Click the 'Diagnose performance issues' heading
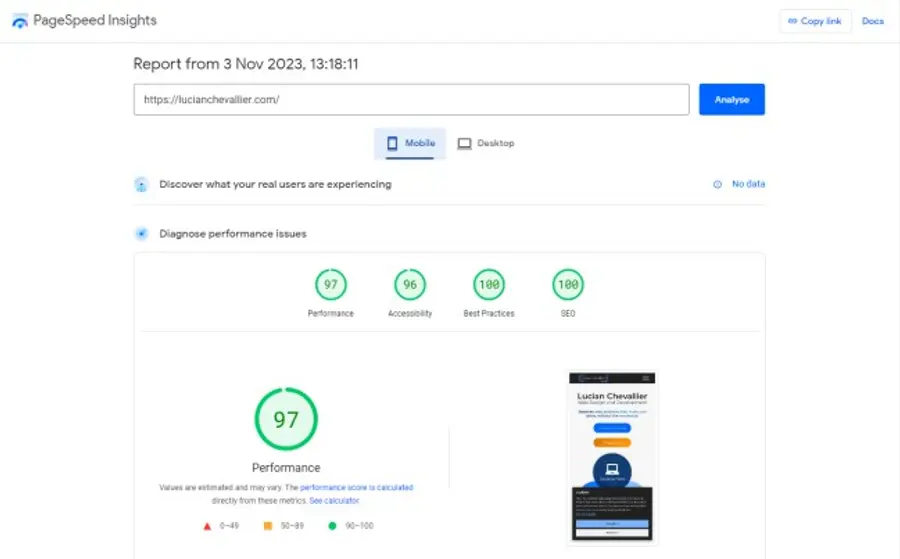 [x=233, y=234]
